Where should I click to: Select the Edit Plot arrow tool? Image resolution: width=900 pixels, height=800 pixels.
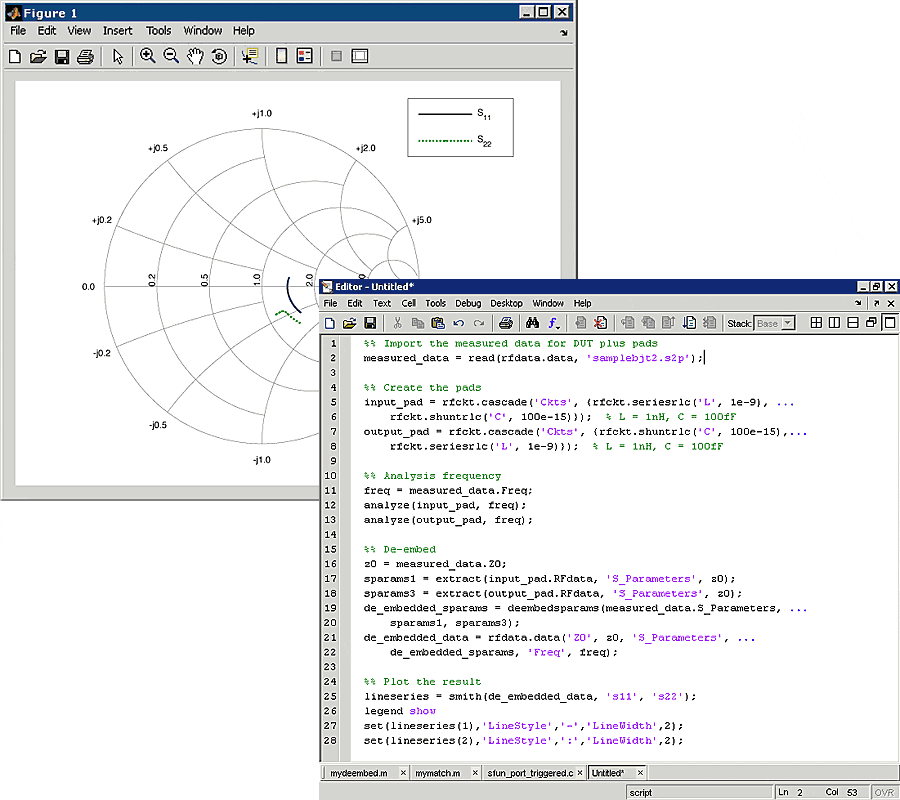pyautogui.click(x=118, y=56)
